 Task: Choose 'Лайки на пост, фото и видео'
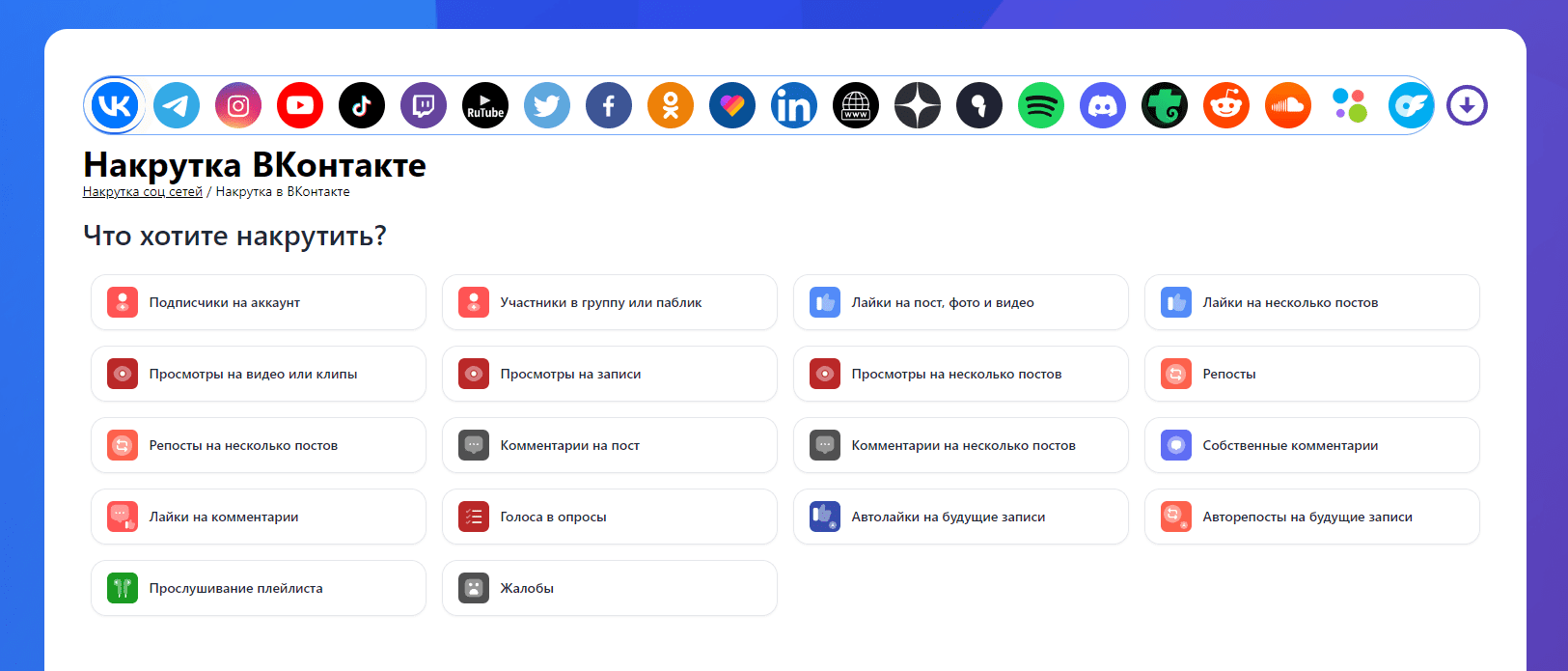point(960,302)
